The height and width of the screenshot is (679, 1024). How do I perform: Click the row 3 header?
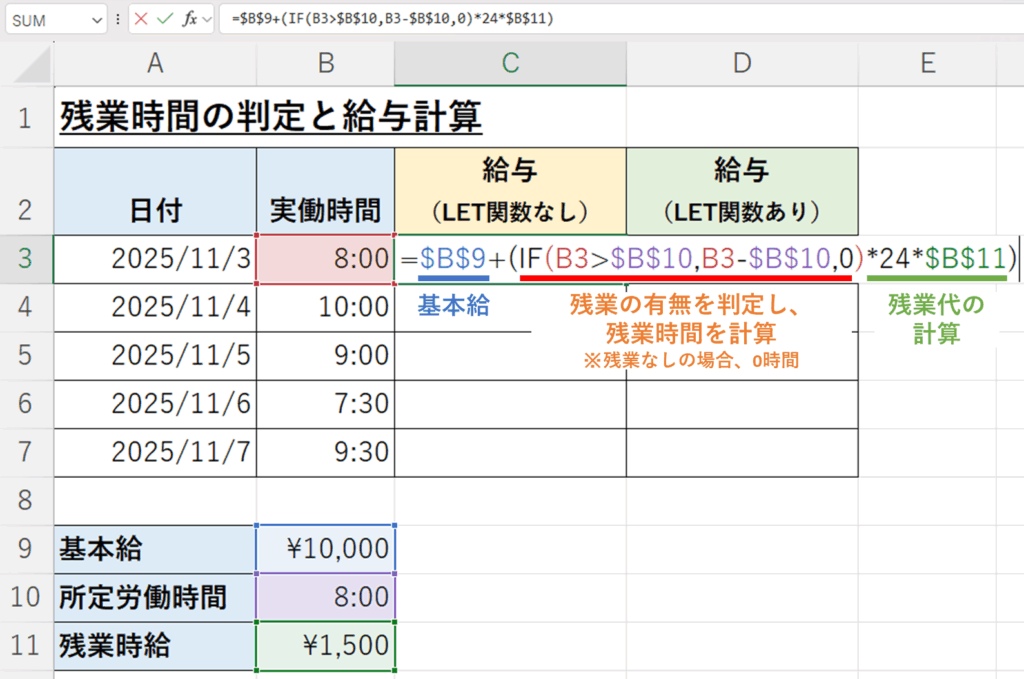[26, 259]
